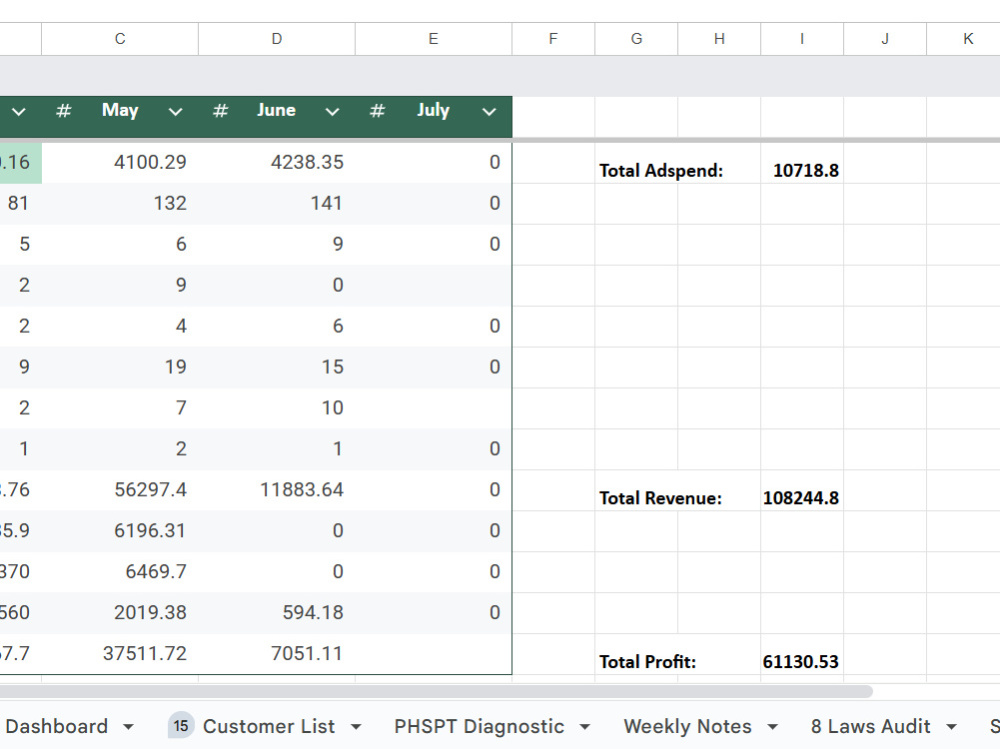Click the # number-type icon beside June
The width and height of the screenshot is (1000, 749).
click(220, 111)
